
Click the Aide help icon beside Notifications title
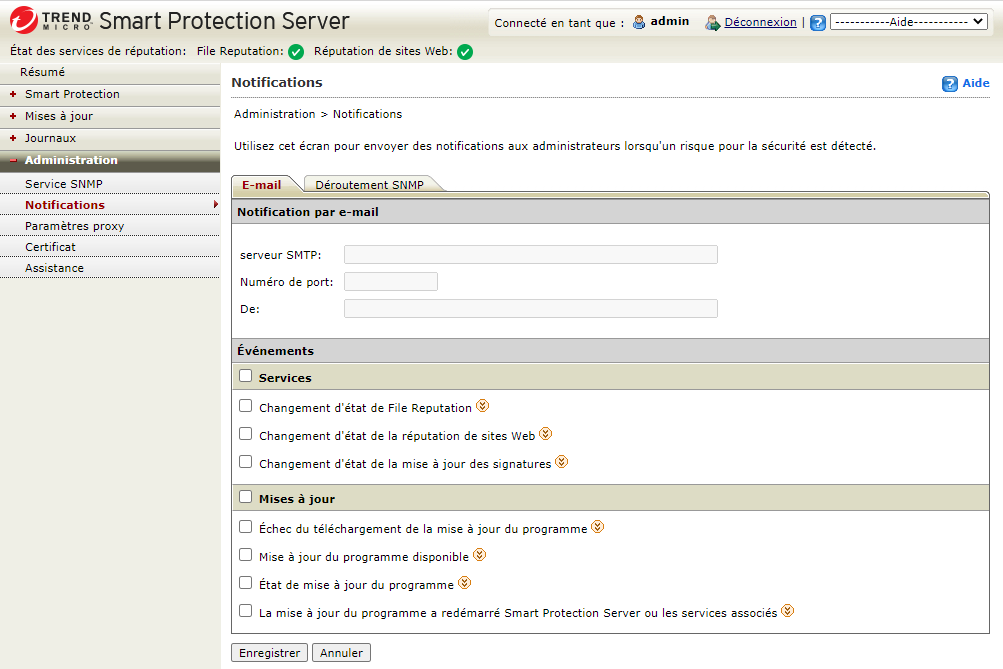950,84
